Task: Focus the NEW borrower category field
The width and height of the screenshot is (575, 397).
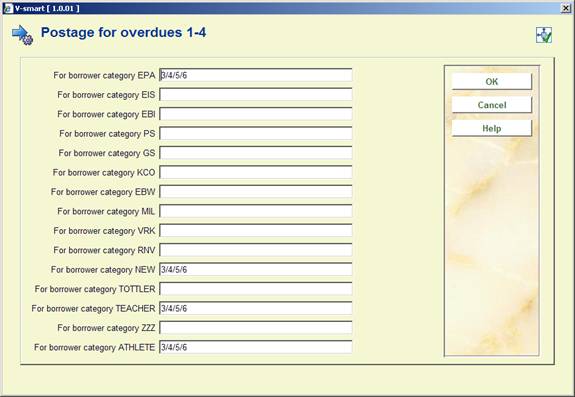Action: [256, 269]
